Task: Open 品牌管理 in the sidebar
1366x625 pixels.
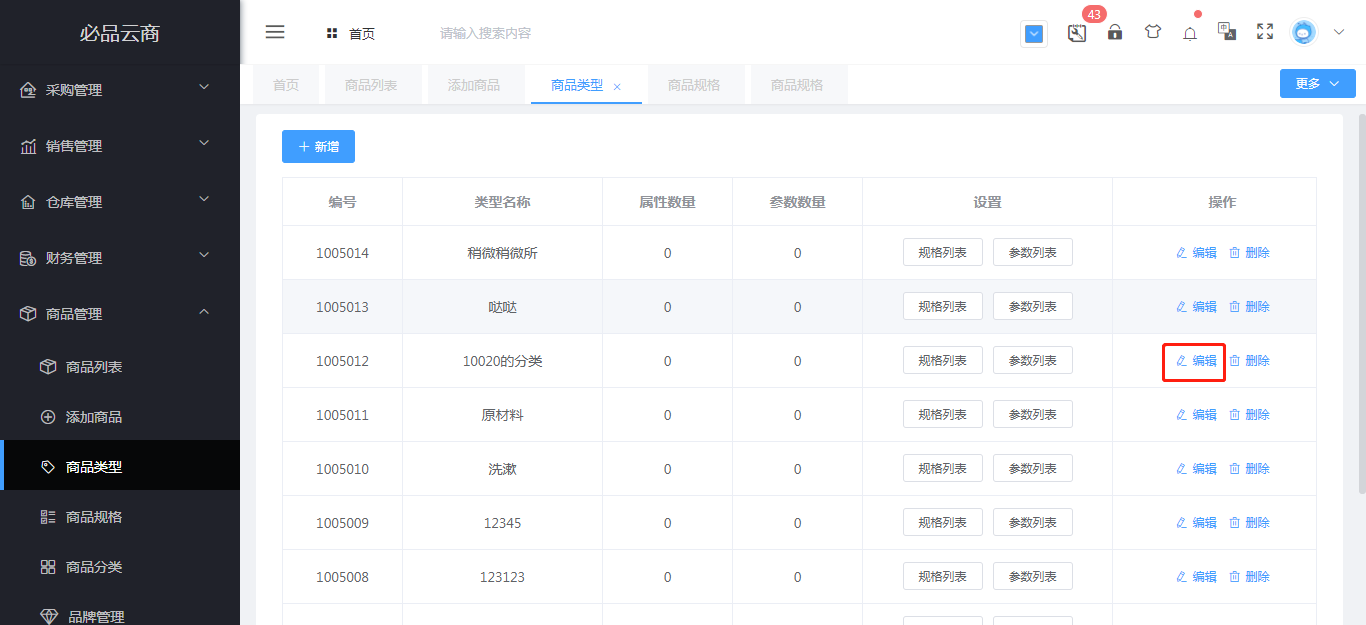Action: 120,614
